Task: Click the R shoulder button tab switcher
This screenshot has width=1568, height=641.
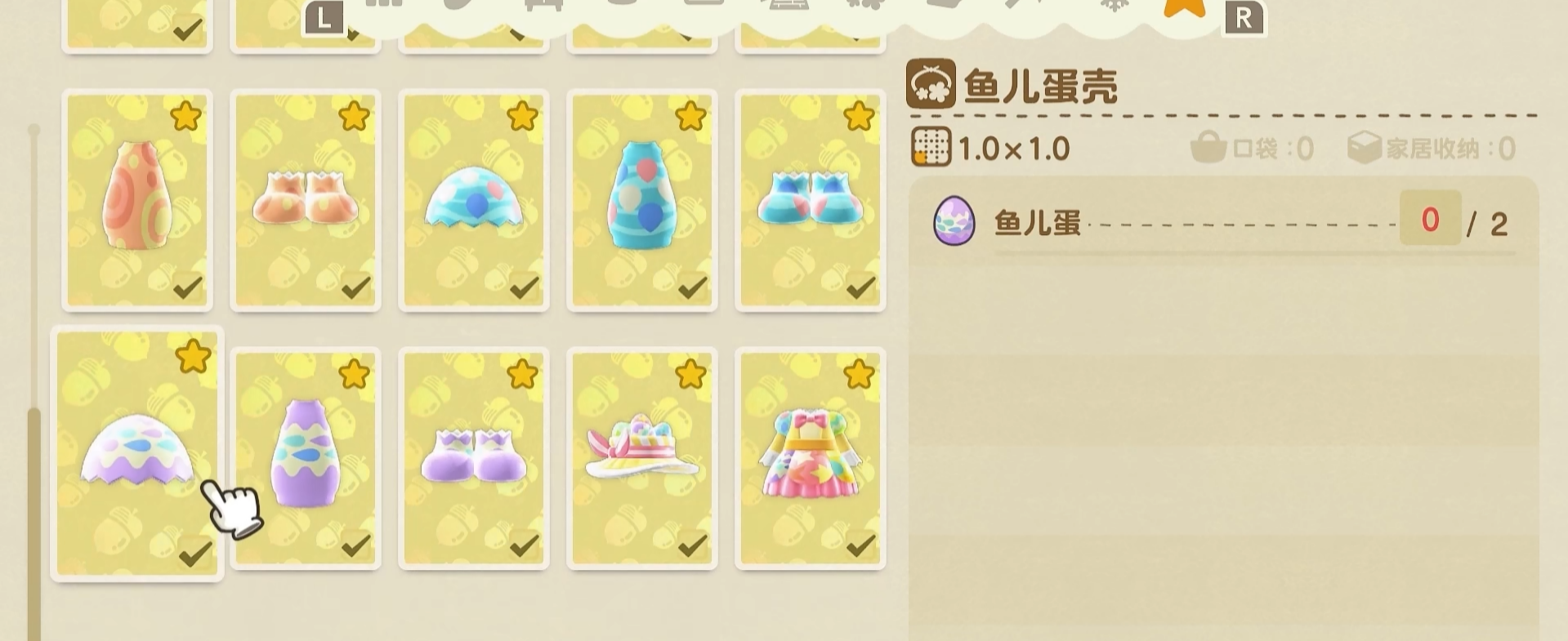Action: tap(1244, 18)
